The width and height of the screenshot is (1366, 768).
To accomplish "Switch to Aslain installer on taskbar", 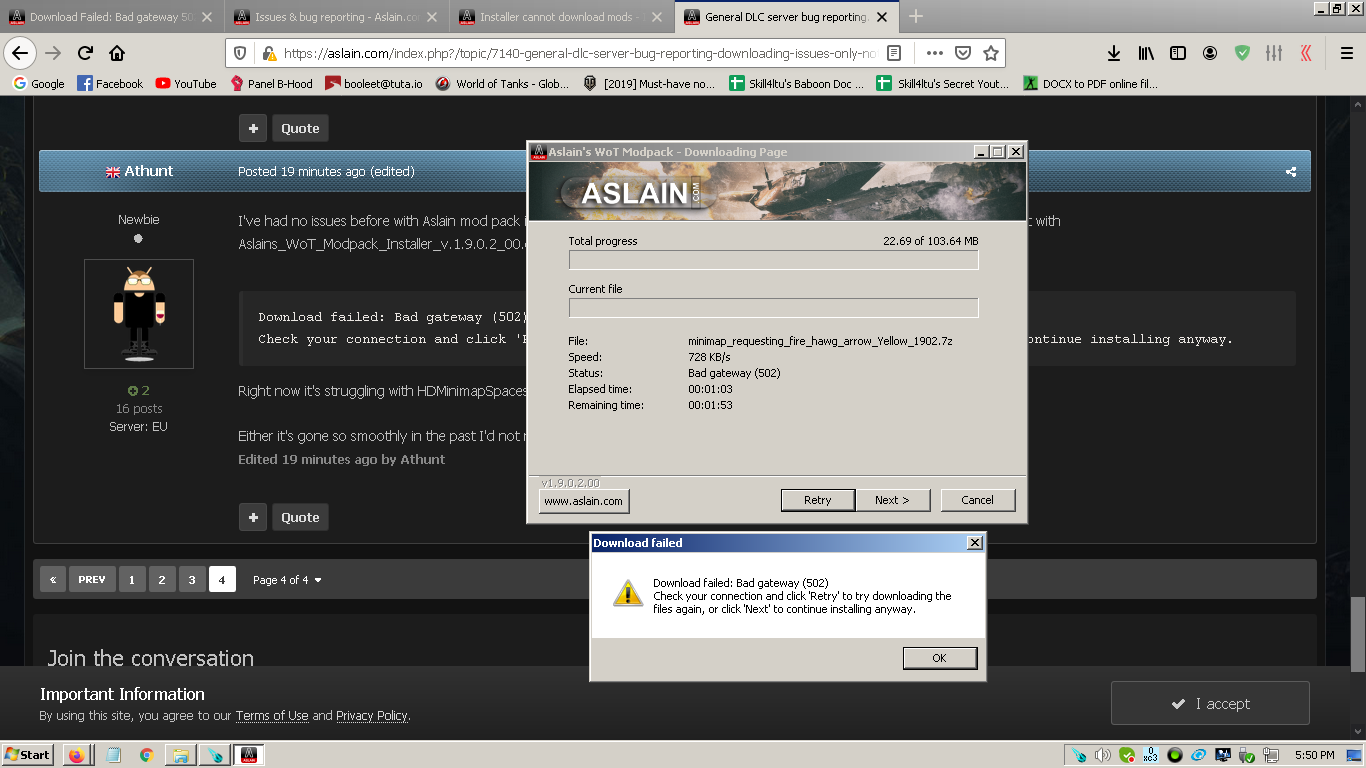I will [x=250, y=755].
